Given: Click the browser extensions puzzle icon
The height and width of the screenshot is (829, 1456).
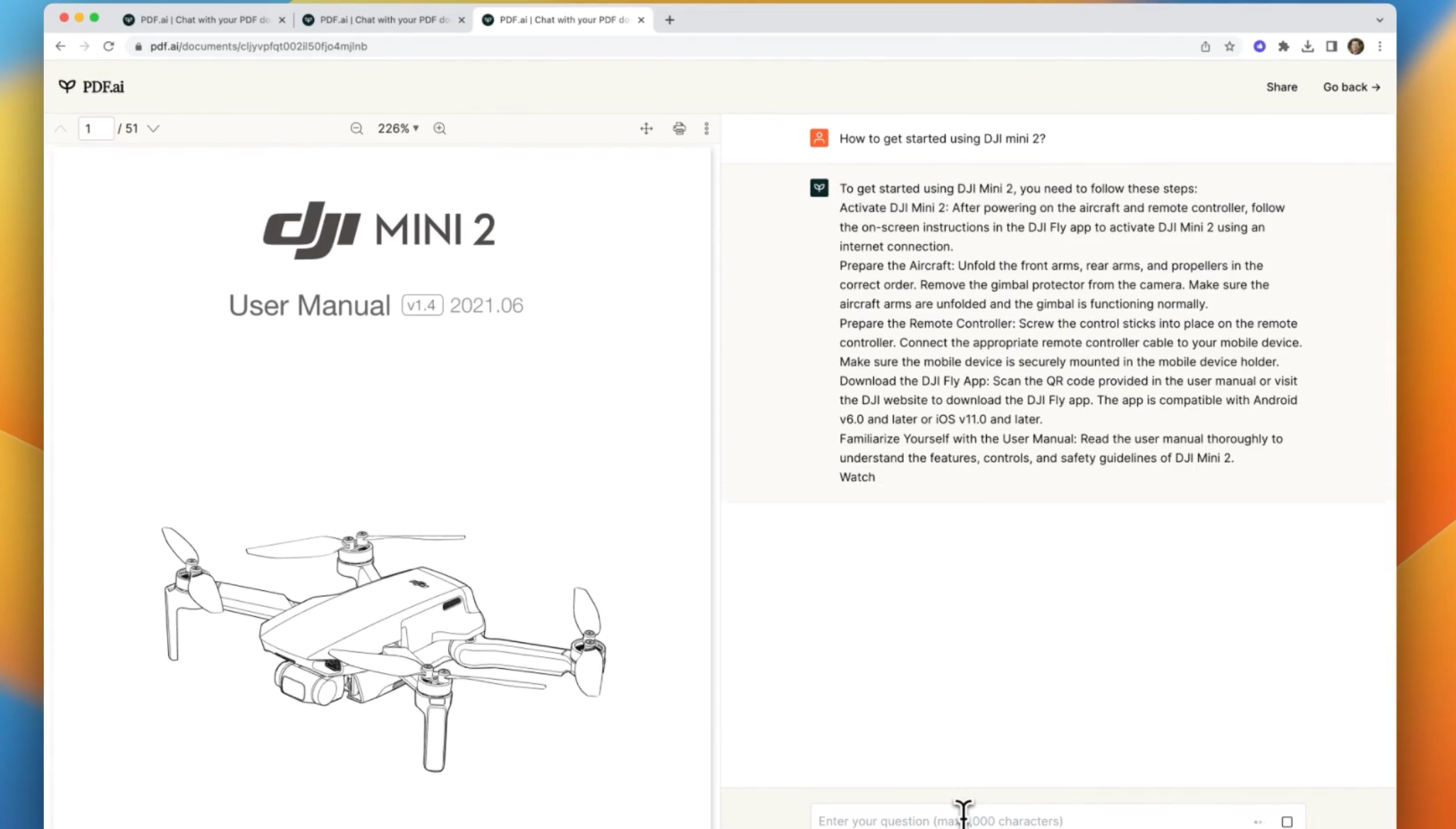Looking at the screenshot, I should tap(1284, 46).
